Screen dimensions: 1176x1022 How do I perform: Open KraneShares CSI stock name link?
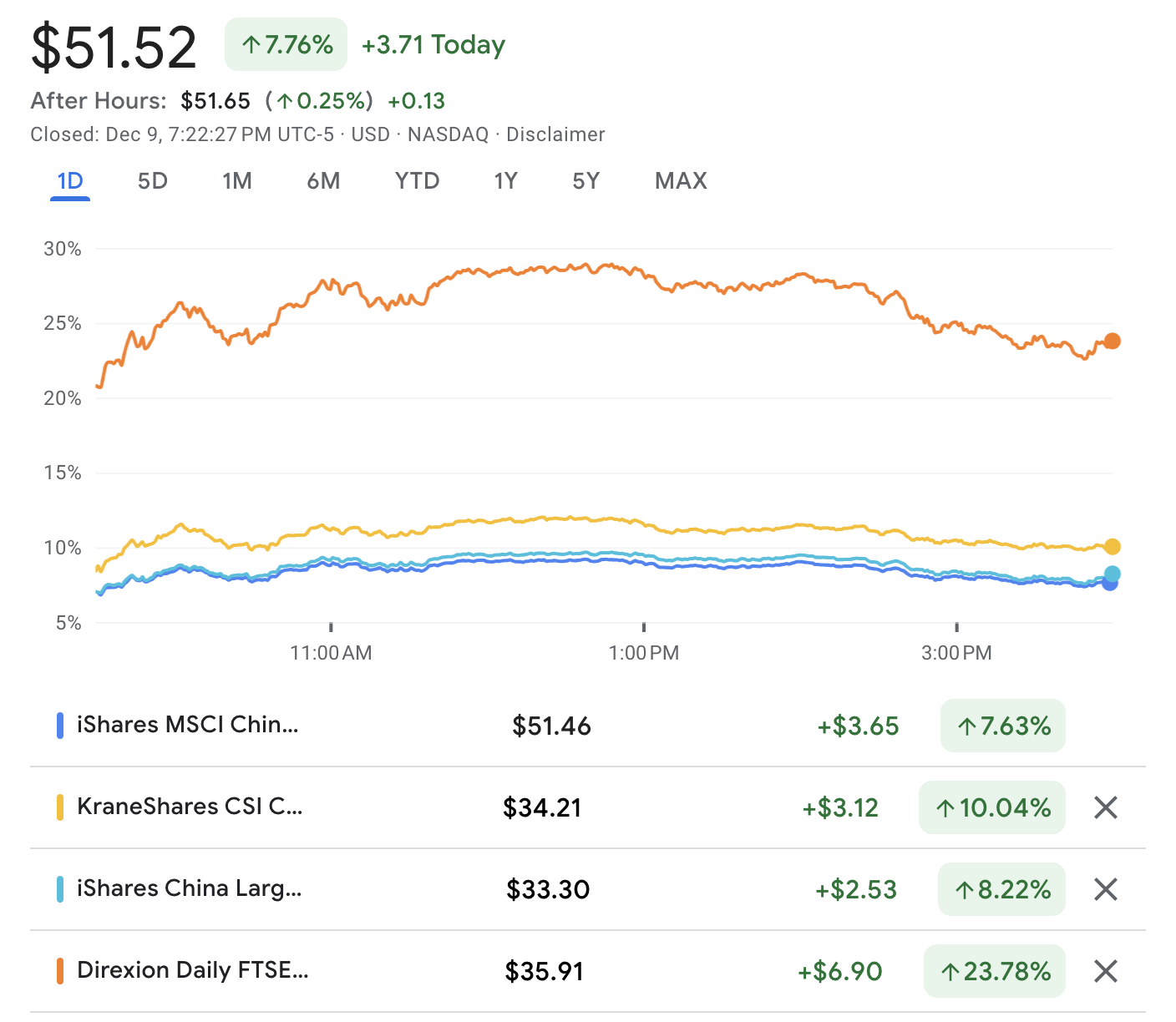pyautogui.click(x=190, y=807)
